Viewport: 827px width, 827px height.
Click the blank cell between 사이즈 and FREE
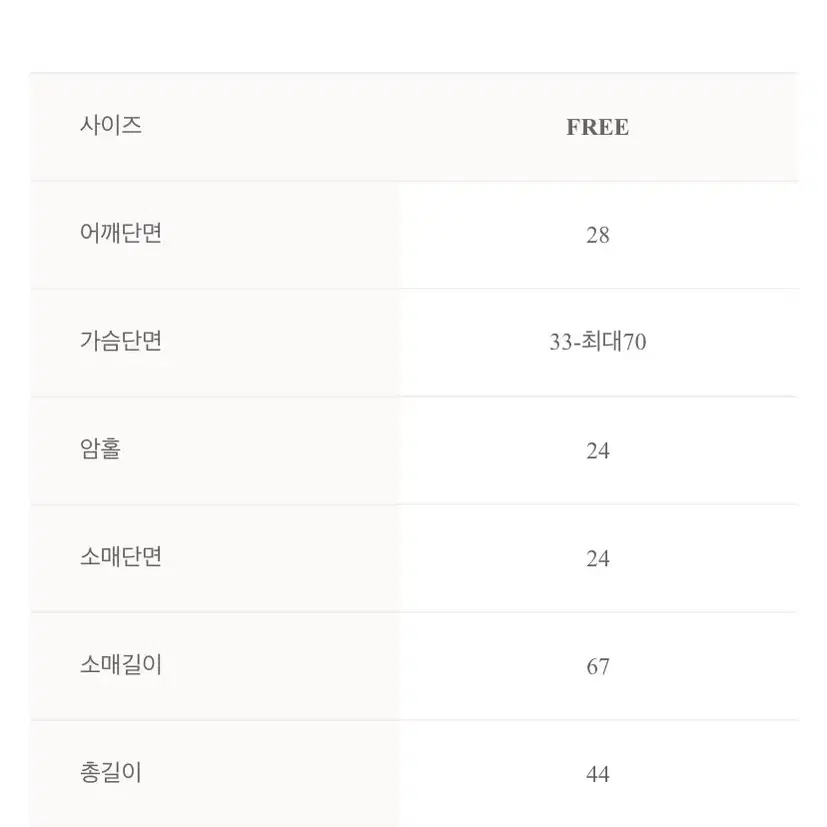click(353, 127)
